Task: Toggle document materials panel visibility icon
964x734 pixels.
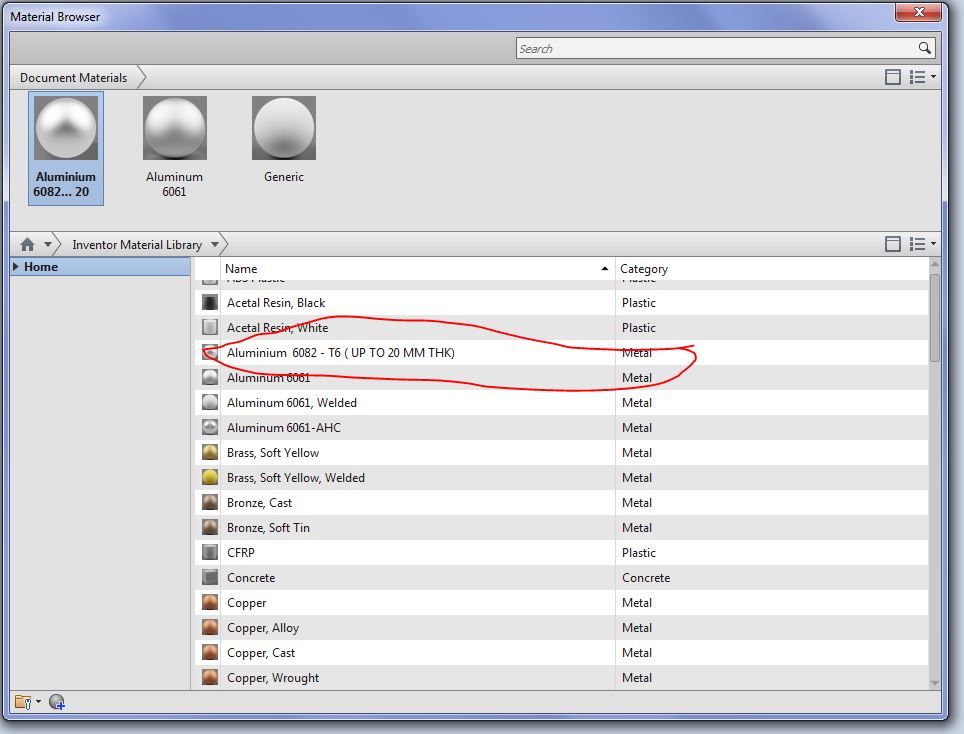Action: point(893,77)
